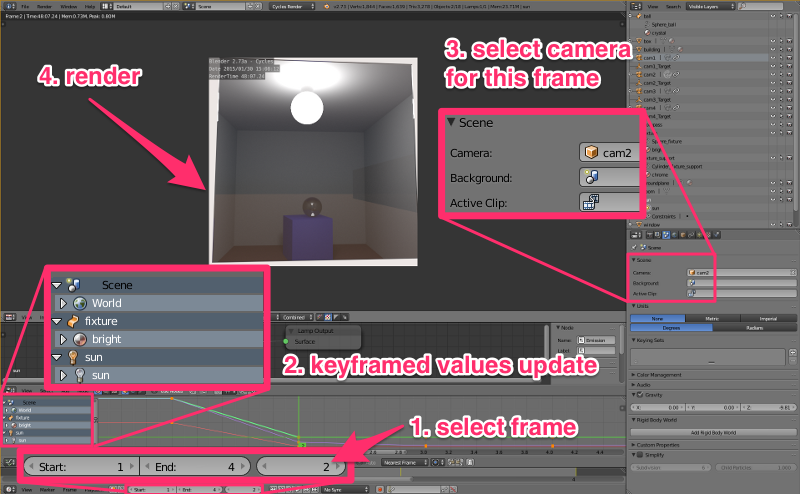Click the node Name field Emission
Viewport: 800px width, 494px height.
(596, 340)
